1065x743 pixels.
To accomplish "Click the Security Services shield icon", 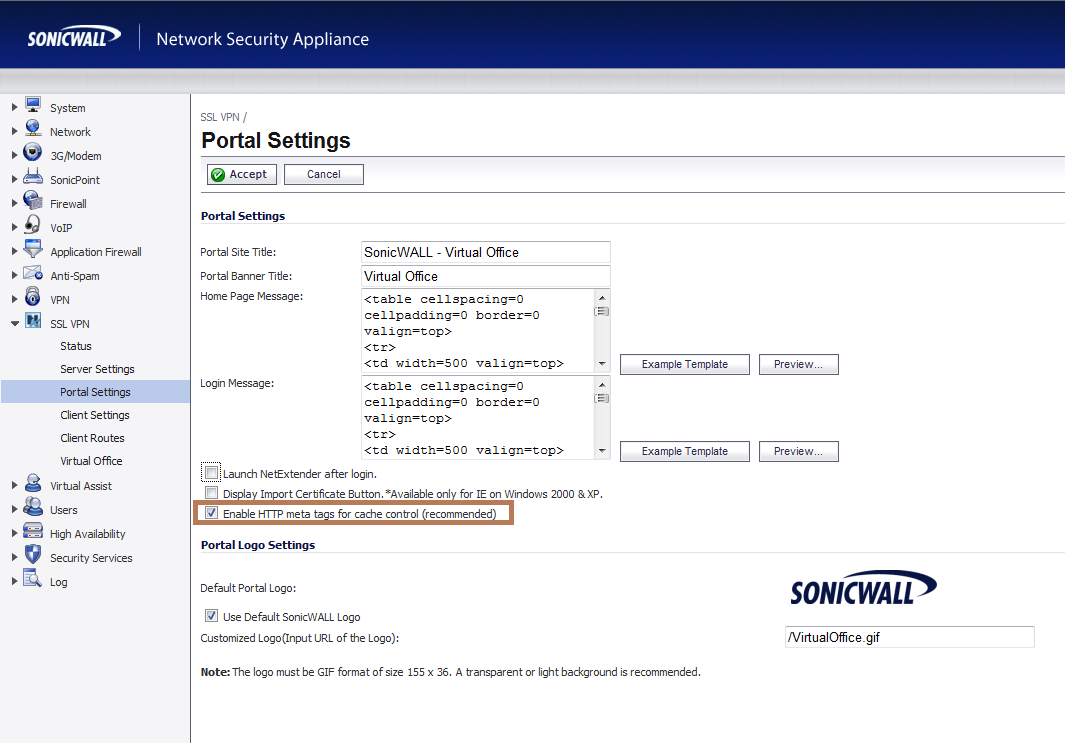I will (x=33, y=554).
